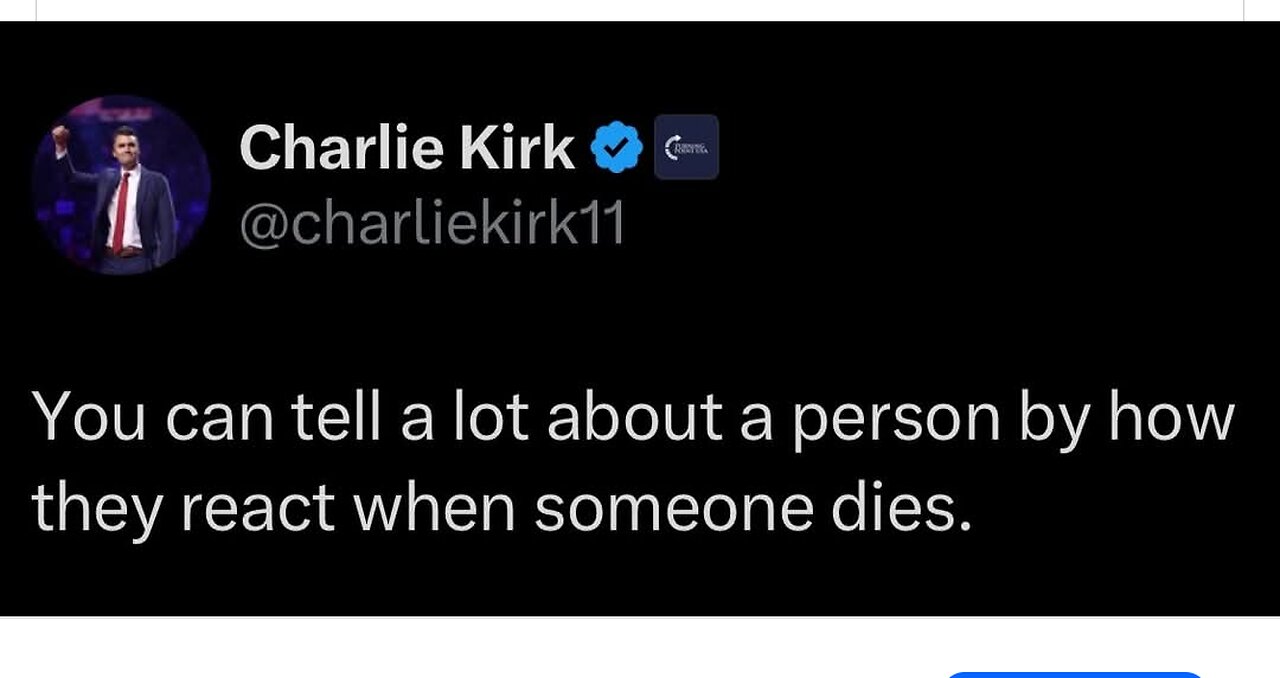Click the red tie in the profile photo
The height and width of the screenshot is (678, 1280).
(121, 212)
